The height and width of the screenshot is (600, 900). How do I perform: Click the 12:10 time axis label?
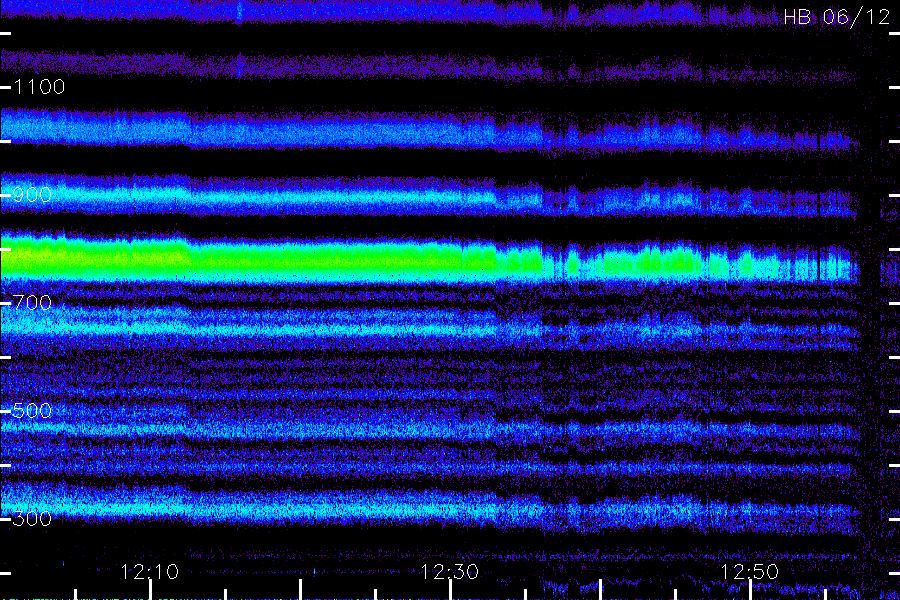coord(150,572)
